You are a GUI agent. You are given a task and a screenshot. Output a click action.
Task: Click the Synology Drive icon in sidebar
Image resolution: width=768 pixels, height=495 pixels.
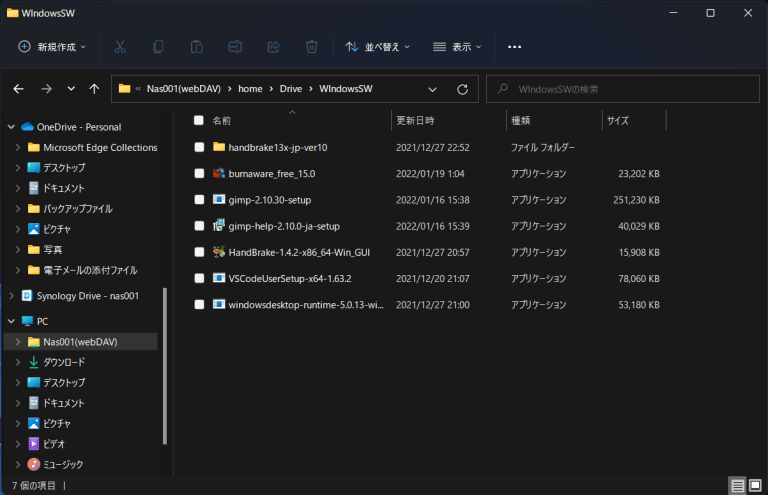pyautogui.click(x=27, y=296)
